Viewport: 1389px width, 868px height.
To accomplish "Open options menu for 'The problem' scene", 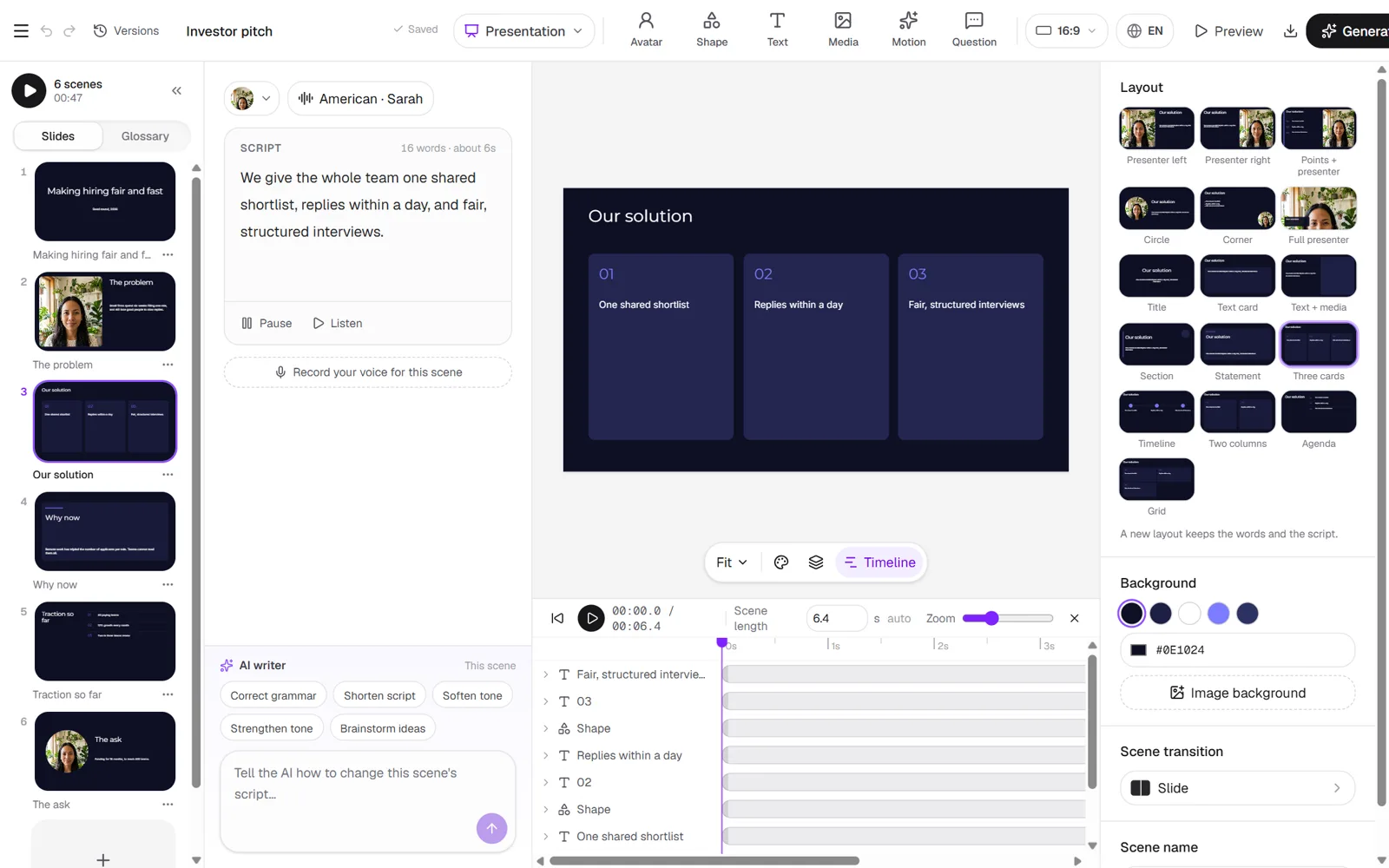I will [x=168, y=365].
